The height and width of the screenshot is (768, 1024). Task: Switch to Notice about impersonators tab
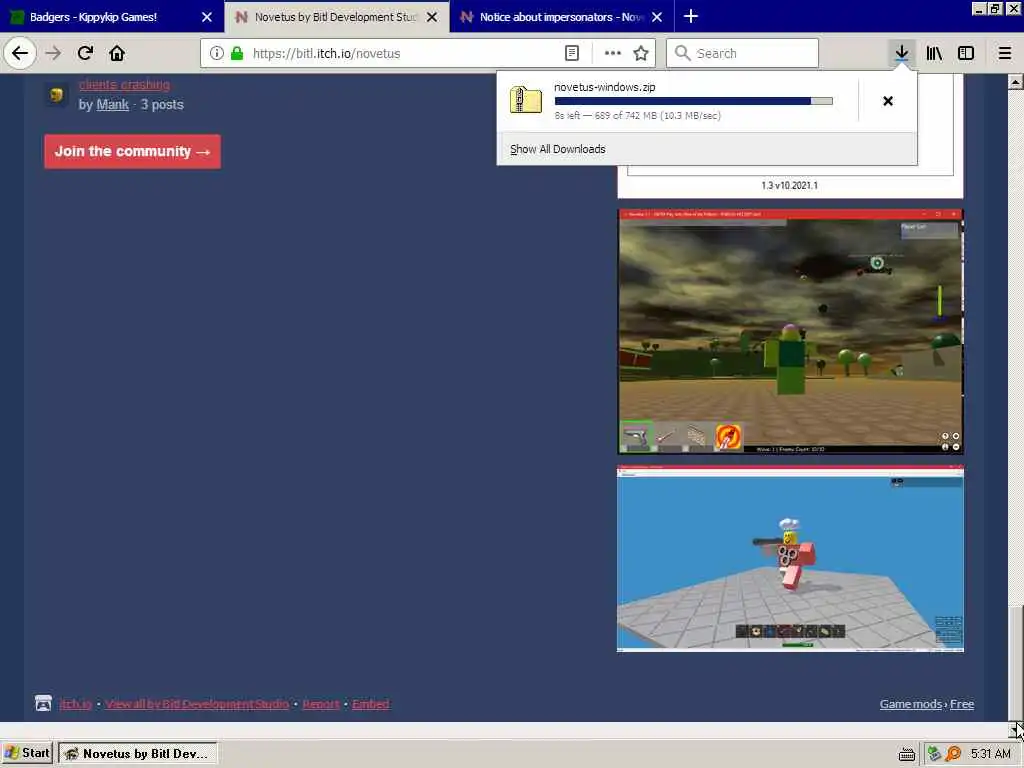pos(562,17)
